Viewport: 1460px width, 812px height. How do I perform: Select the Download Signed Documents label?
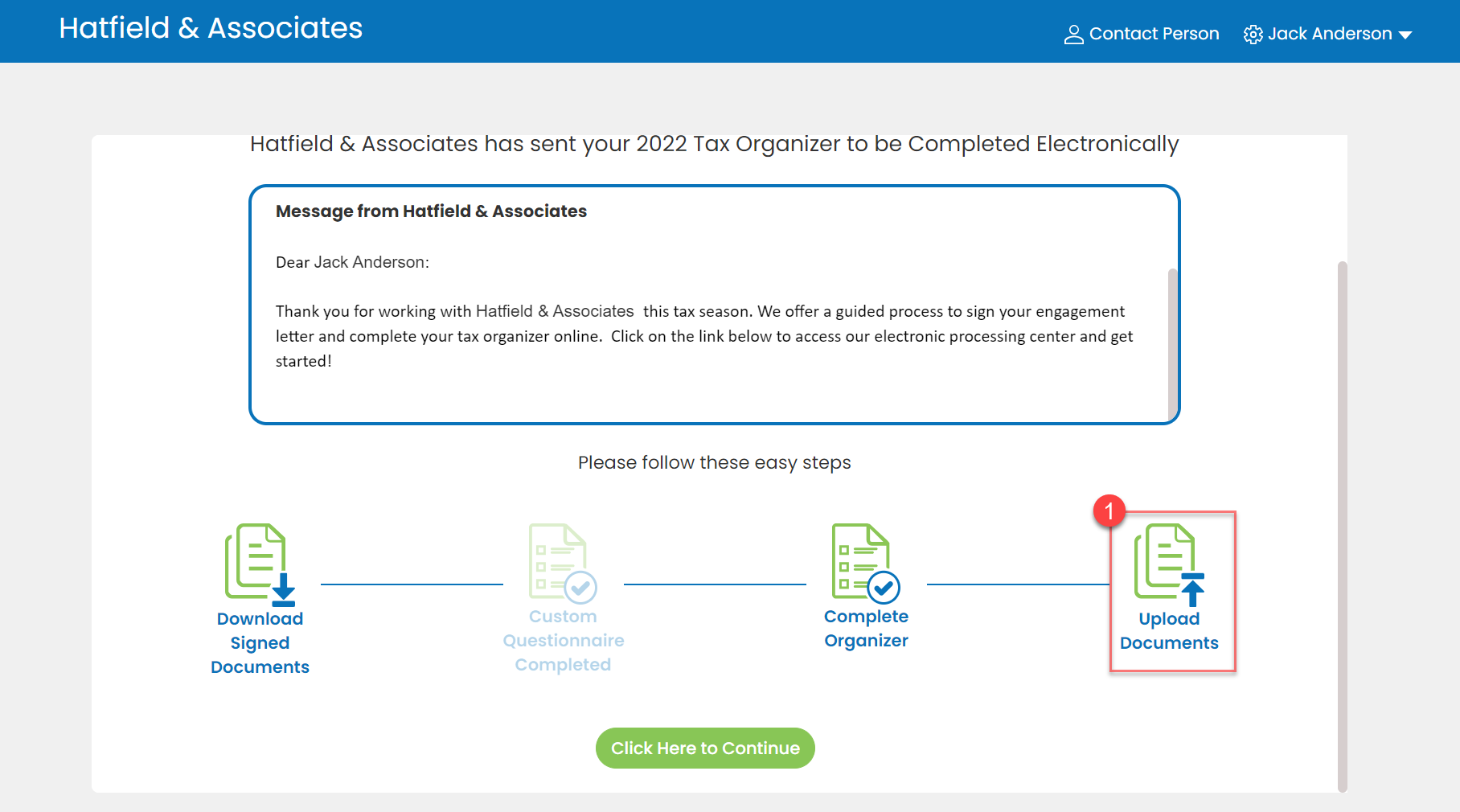point(260,643)
